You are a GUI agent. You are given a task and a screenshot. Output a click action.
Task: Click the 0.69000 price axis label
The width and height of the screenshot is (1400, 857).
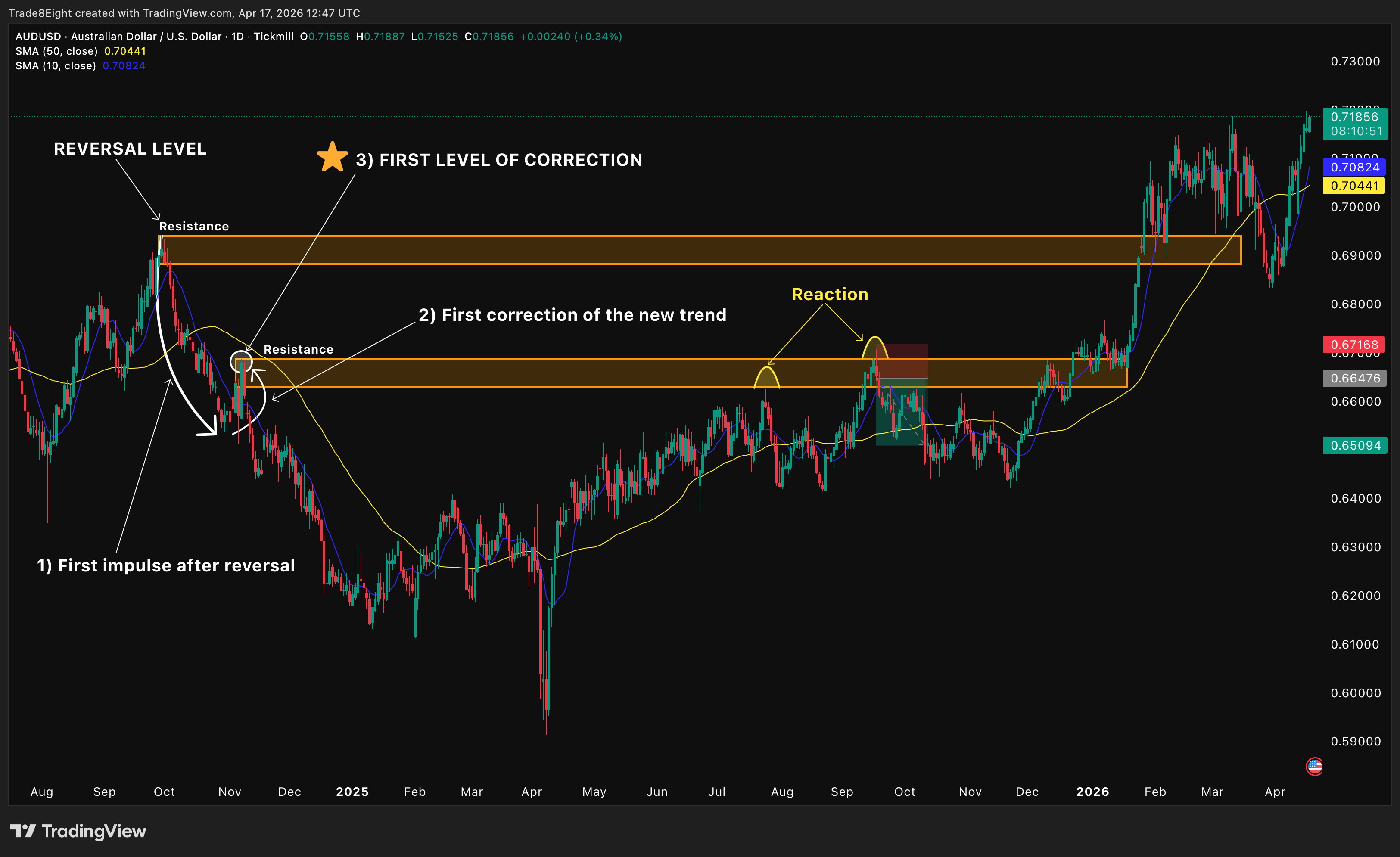[x=1355, y=255]
